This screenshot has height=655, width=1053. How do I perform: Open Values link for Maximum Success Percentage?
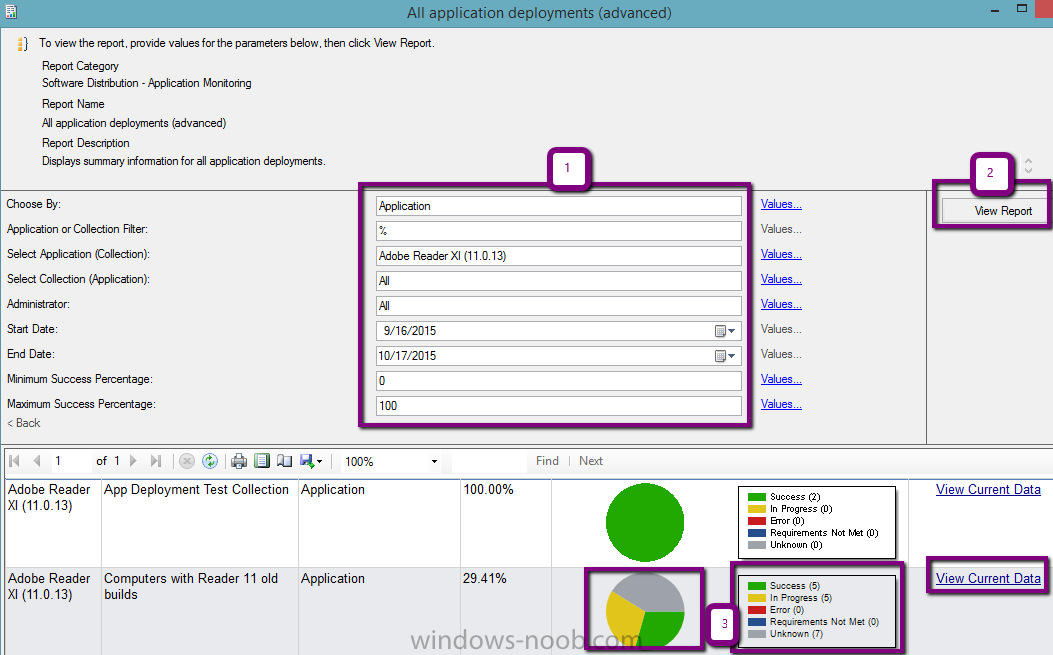click(x=781, y=404)
